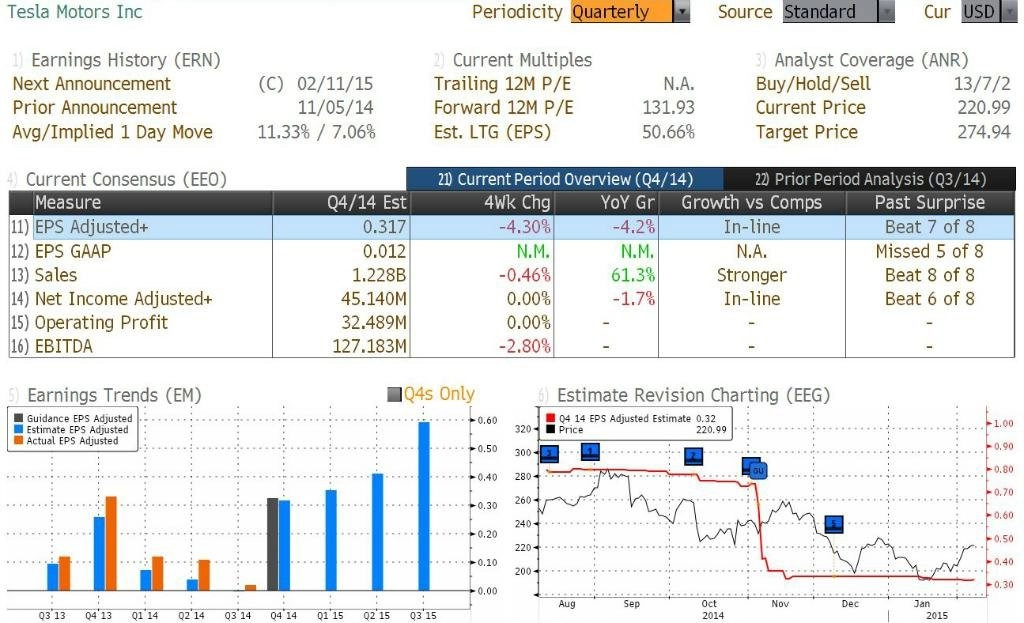This screenshot has height=623, width=1024.
Task: Click the Target Price value 274.94
Action: (984, 132)
